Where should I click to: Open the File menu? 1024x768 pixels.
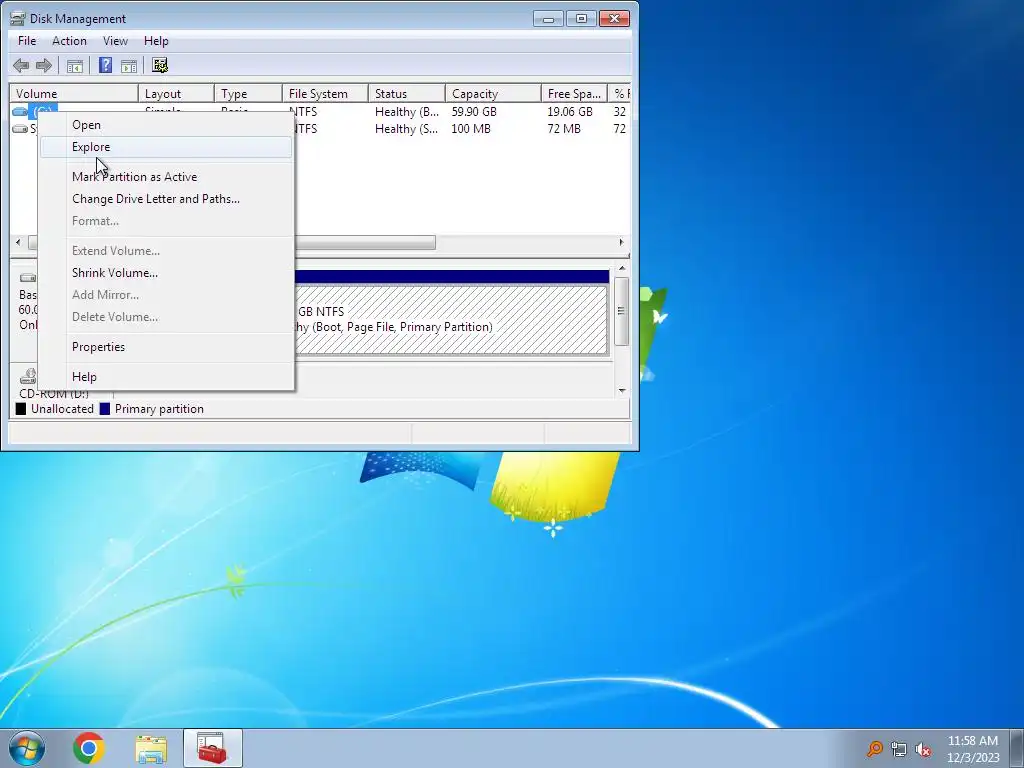tap(27, 40)
